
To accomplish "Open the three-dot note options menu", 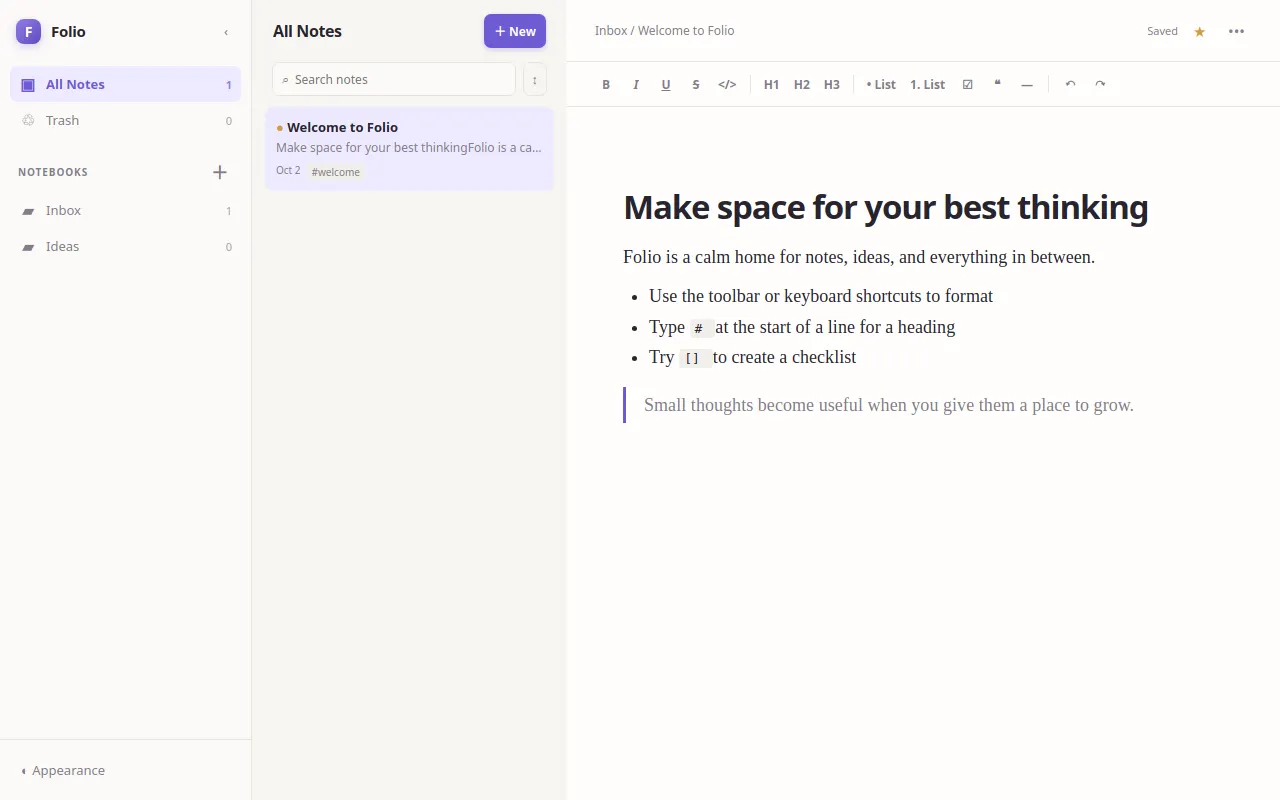I will 1237,31.
